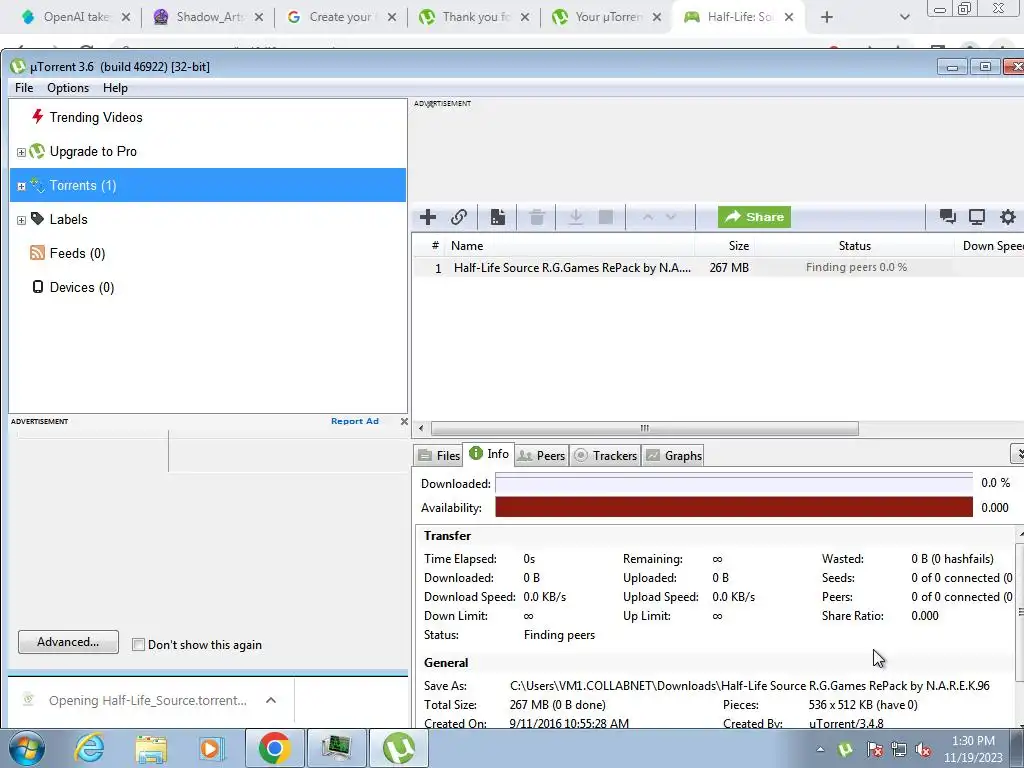The width and height of the screenshot is (1024, 768).
Task: Check Don't show this again
Action: click(x=138, y=645)
